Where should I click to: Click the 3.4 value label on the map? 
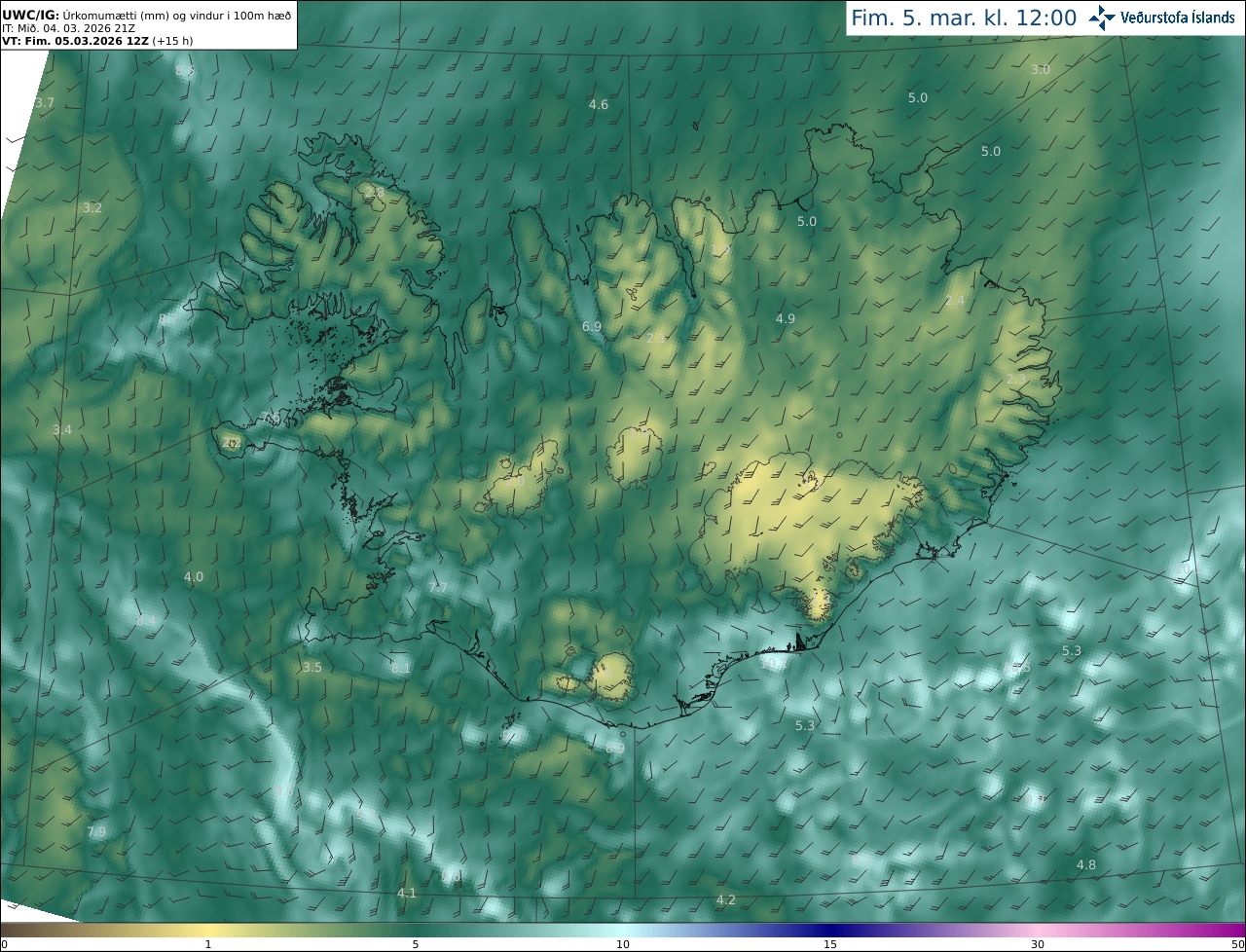point(62,429)
